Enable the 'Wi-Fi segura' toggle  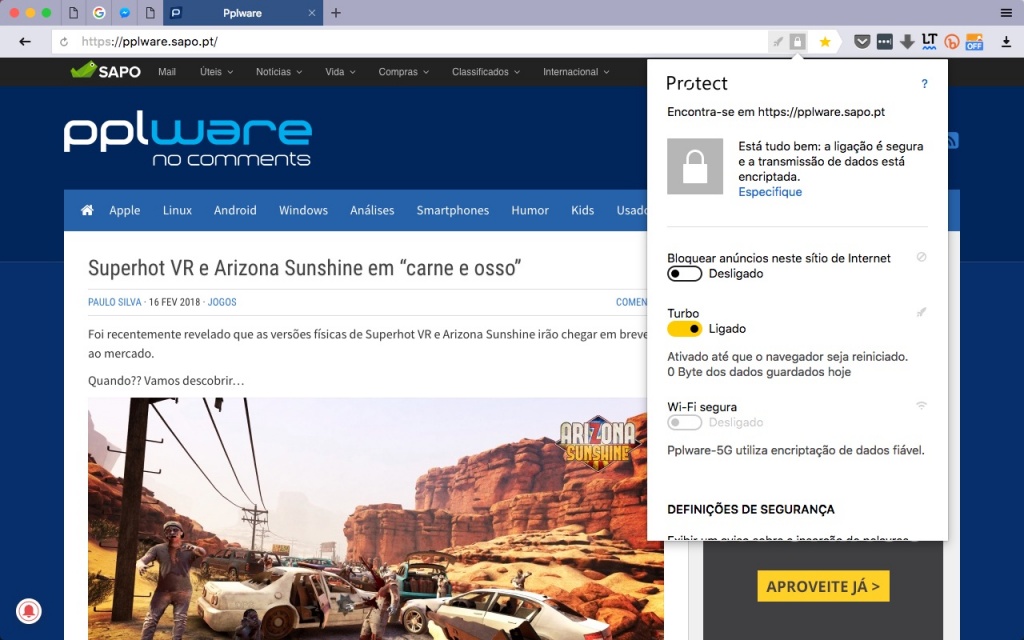(x=684, y=422)
